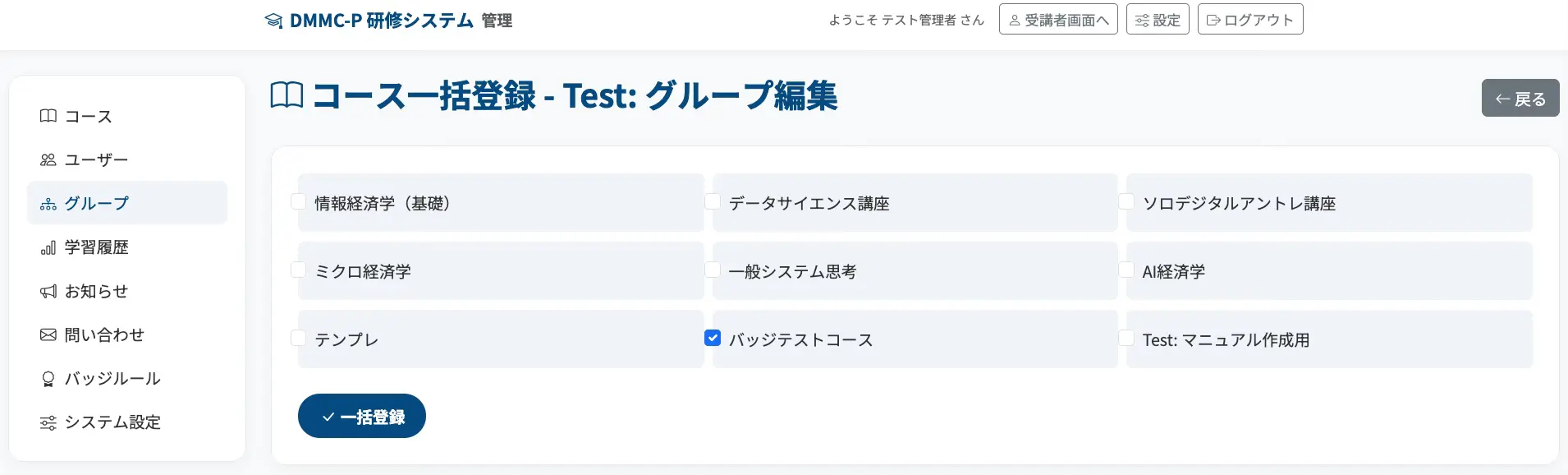
Task: Open the コース book icon in sidebar
Action: coord(48,116)
